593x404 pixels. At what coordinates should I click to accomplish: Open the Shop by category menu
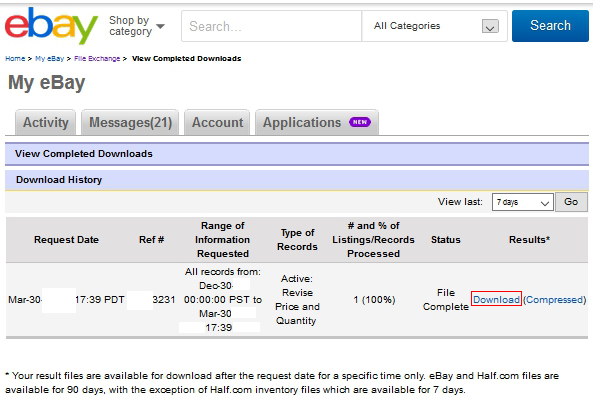(137, 26)
